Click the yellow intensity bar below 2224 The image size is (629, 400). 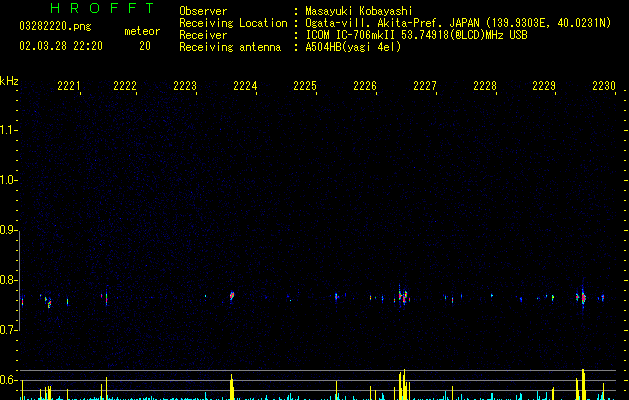[x=231, y=387]
